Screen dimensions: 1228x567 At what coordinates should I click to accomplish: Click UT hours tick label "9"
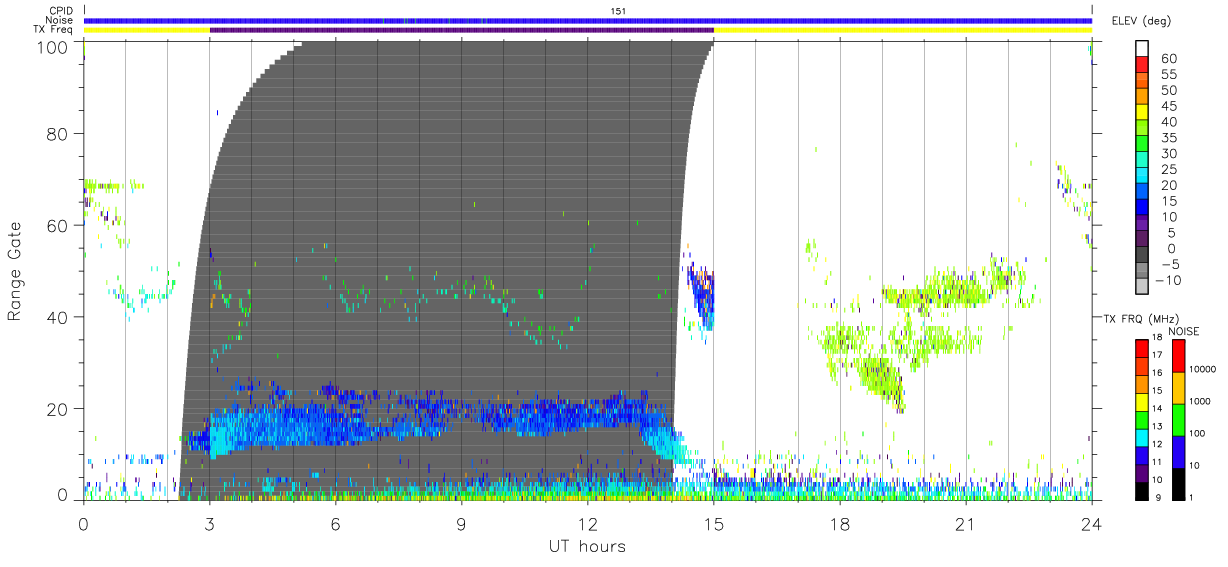point(461,524)
